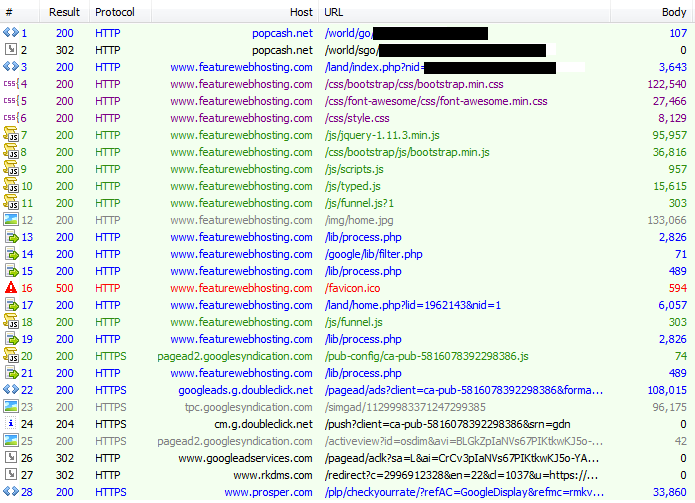The image size is (695, 503).
Task: Select popcash.net host in session 1
Action: [x=282, y=33]
